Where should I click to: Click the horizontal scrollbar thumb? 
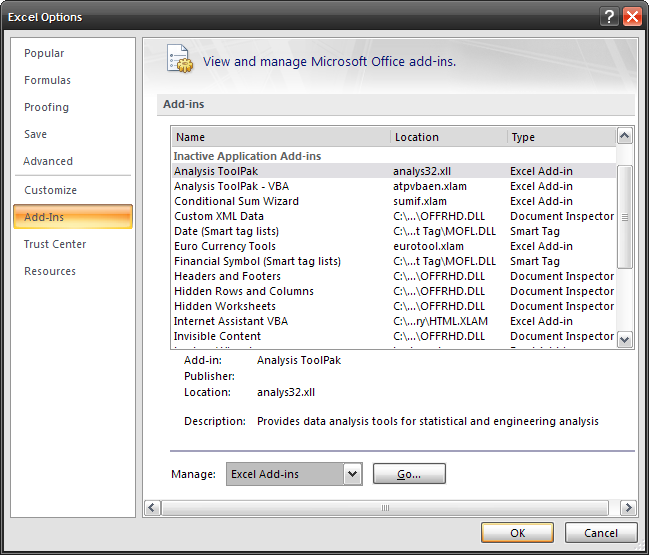point(385,508)
